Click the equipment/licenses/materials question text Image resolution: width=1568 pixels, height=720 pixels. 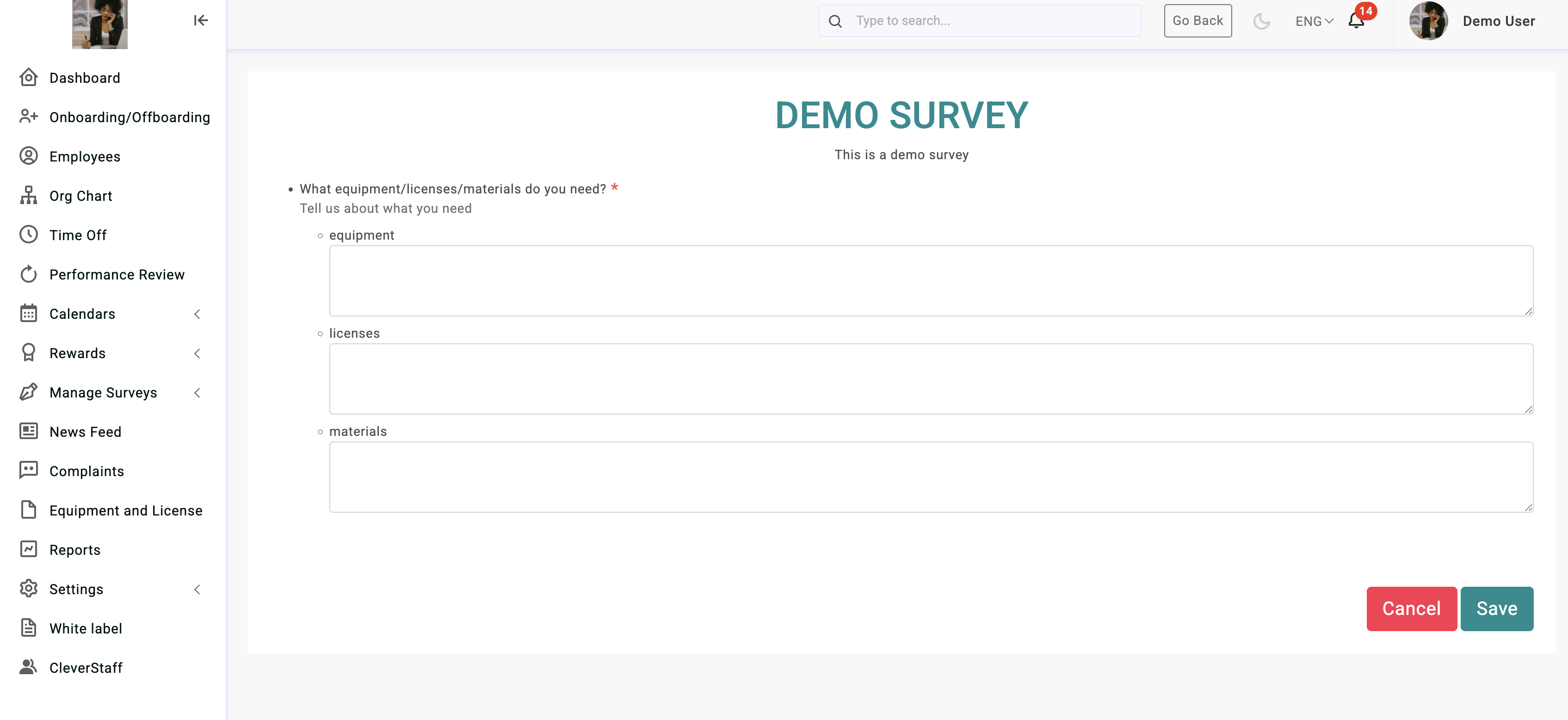(453, 189)
